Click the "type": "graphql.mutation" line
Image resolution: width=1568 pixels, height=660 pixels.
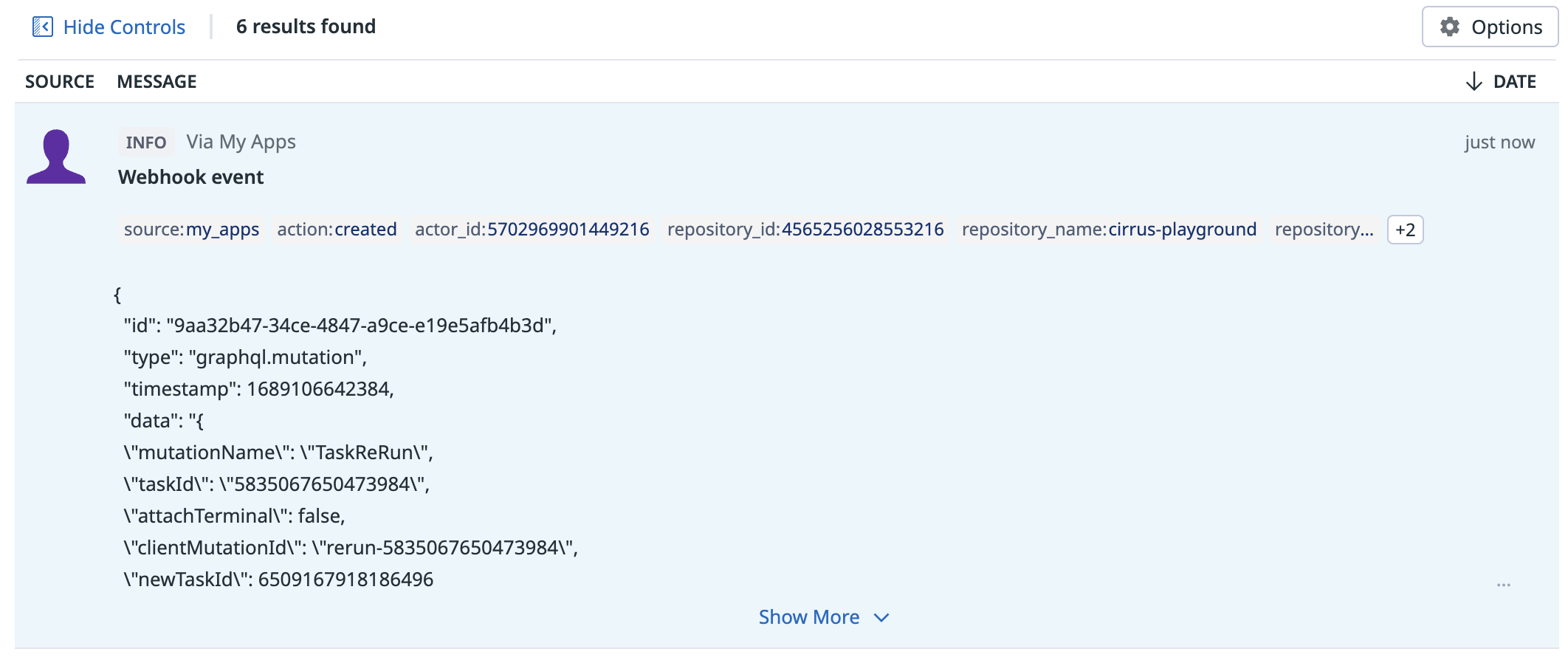coord(245,357)
